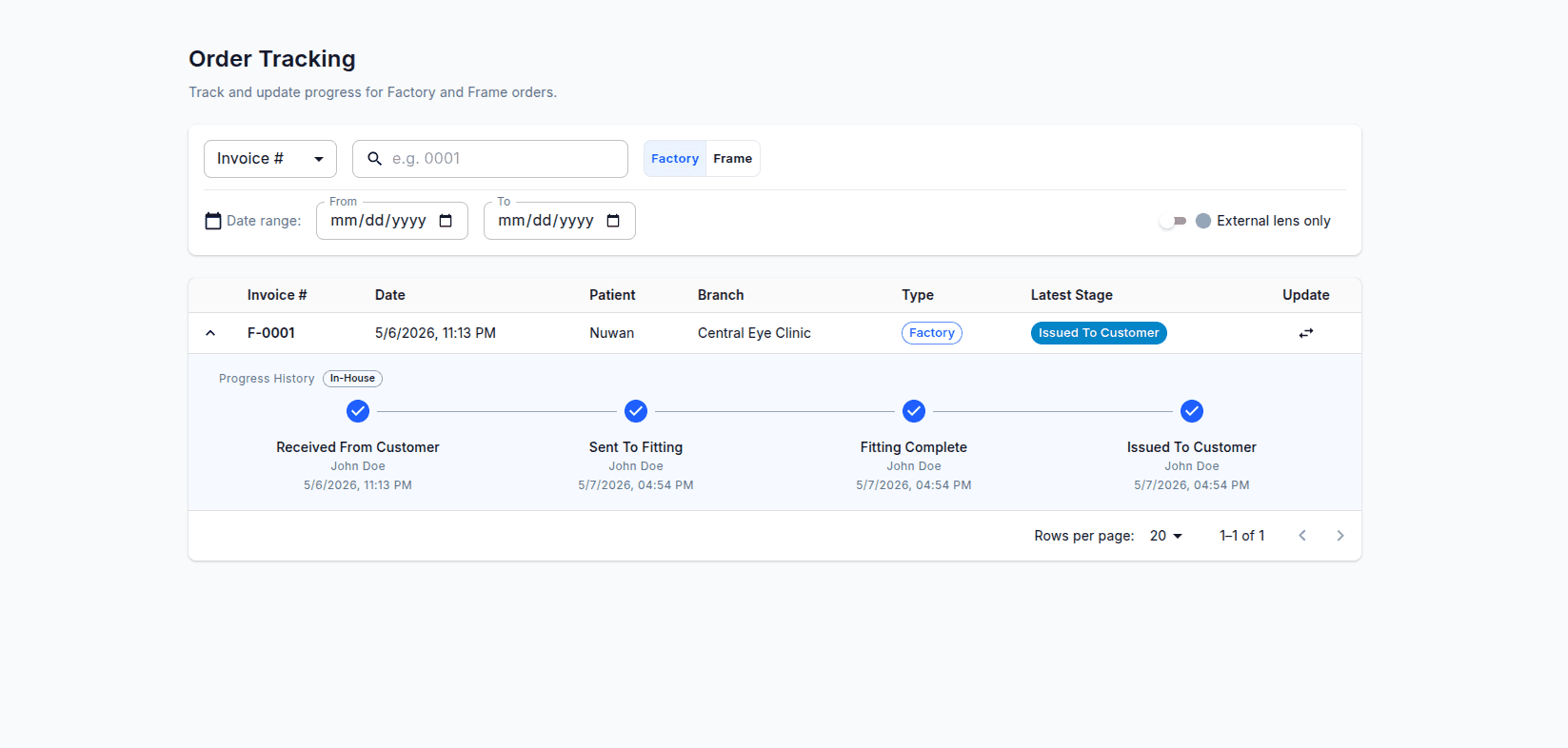Click the Central Eye Clinic branch cell
1568x748 pixels.
754,333
